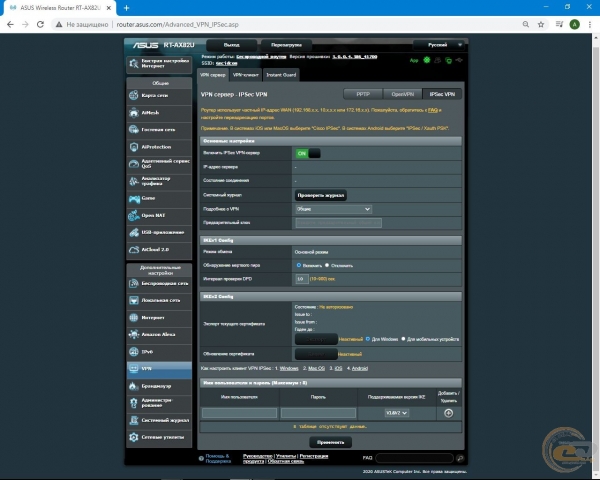Open the Windows client setup link

tap(289, 369)
